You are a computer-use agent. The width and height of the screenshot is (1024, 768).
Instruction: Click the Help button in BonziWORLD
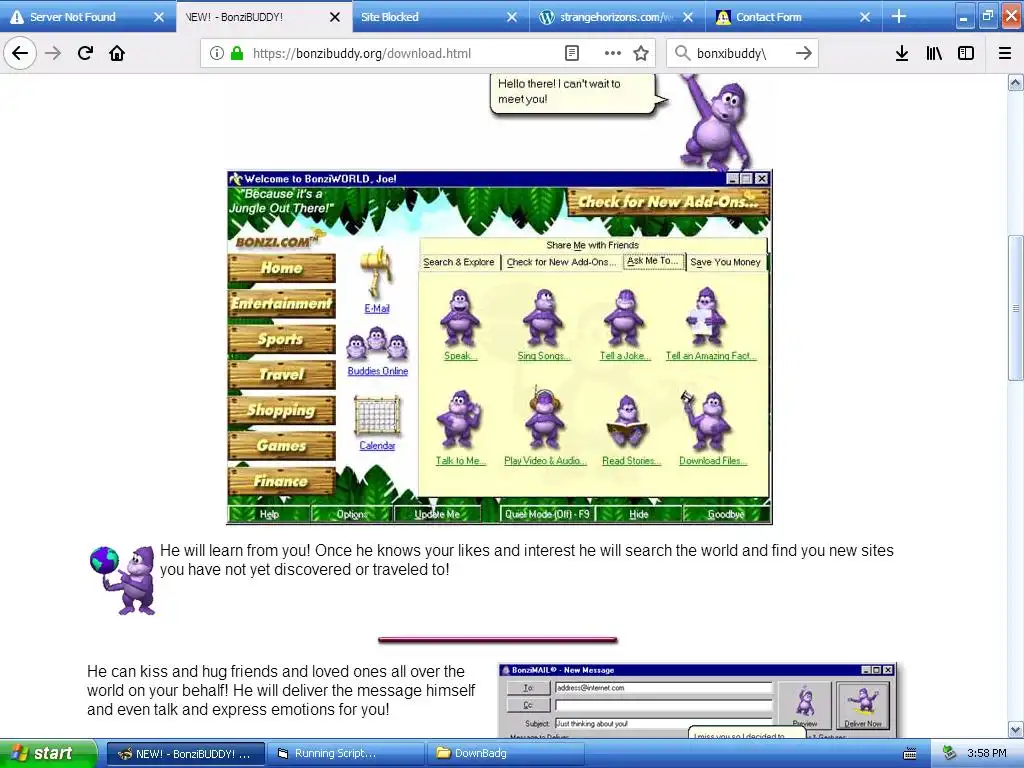268,514
